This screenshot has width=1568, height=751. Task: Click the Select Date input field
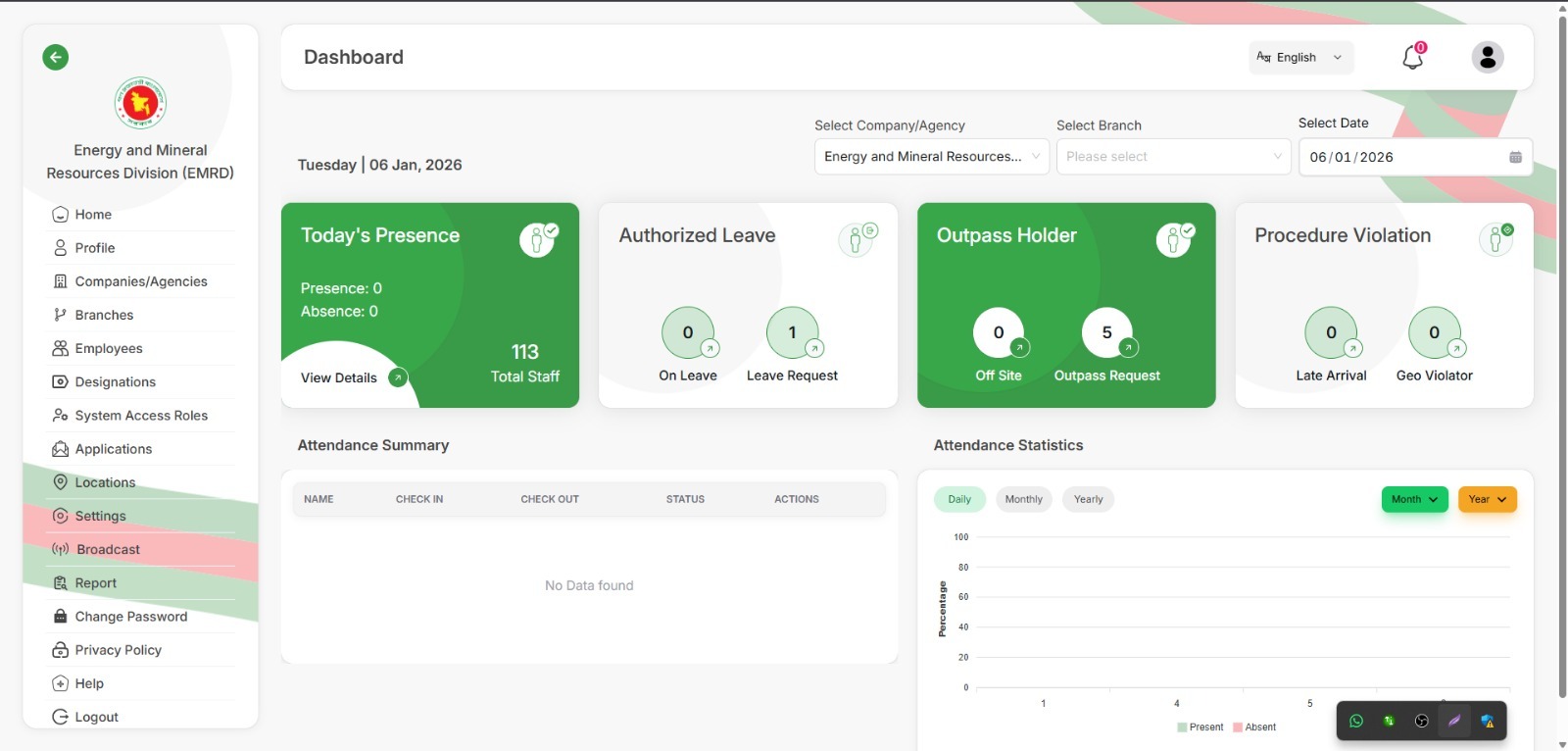[x=1415, y=157]
